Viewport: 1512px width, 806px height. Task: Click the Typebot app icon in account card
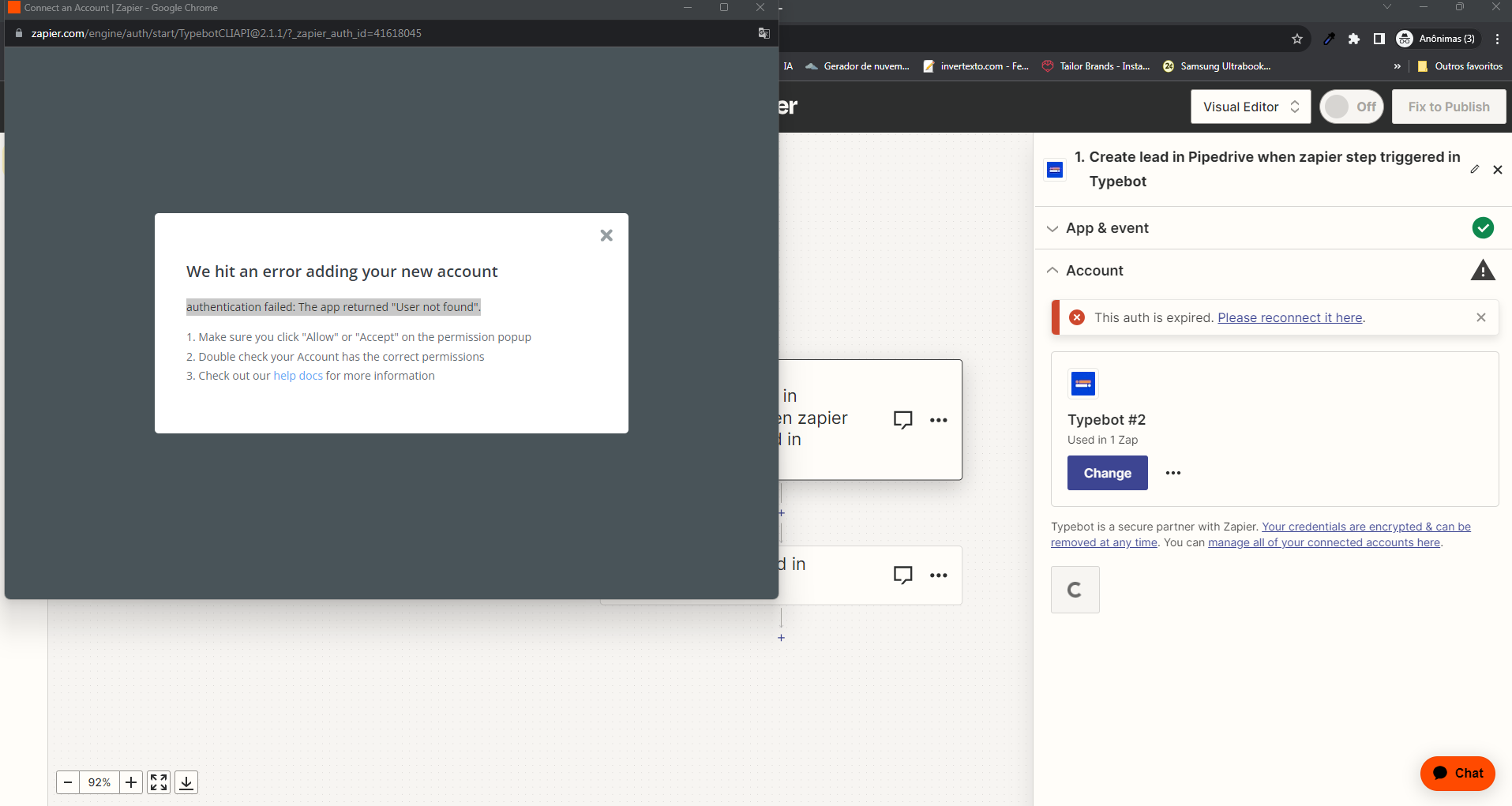click(1083, 384)
